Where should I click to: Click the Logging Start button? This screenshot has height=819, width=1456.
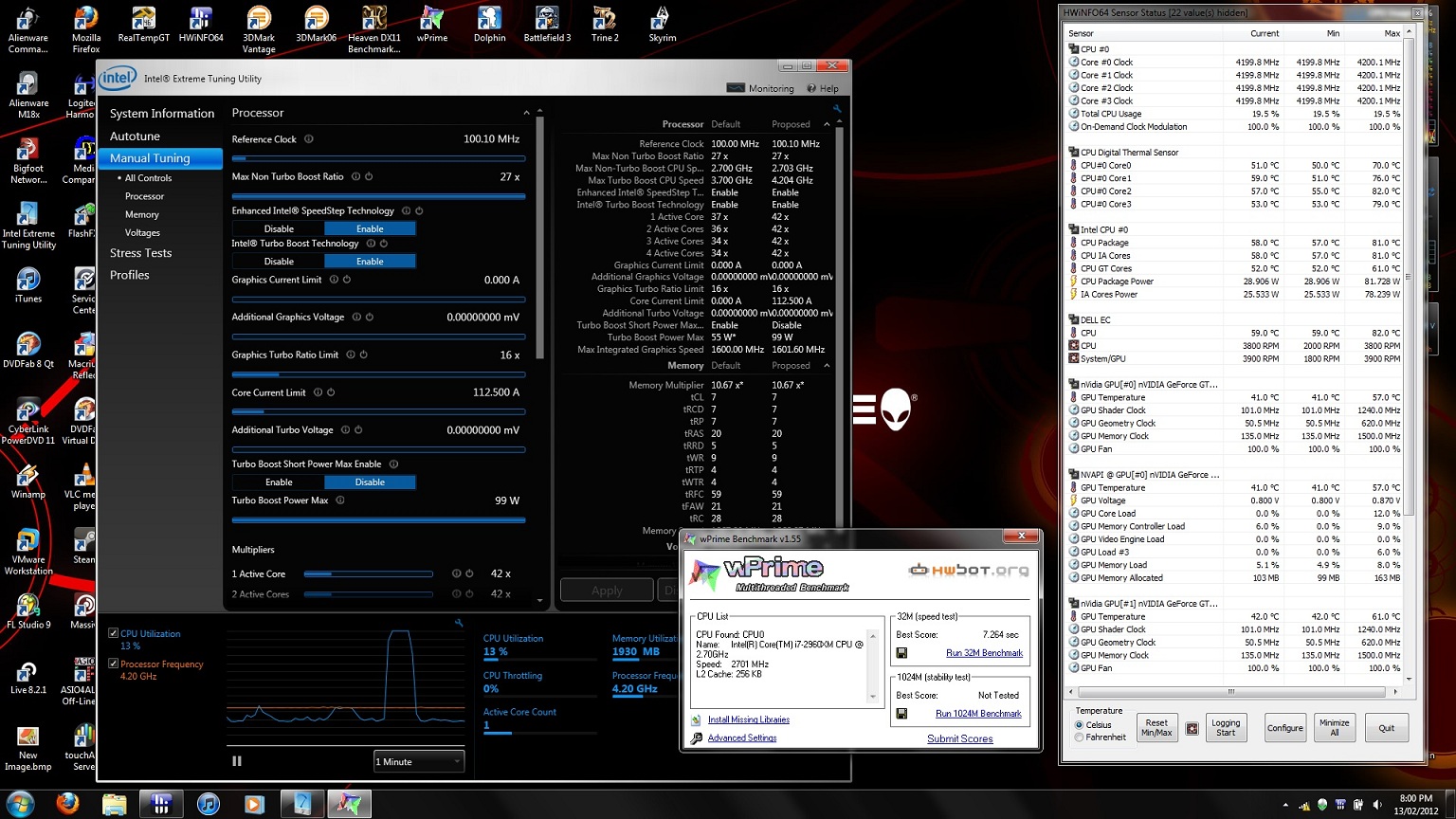[1226, 727]
